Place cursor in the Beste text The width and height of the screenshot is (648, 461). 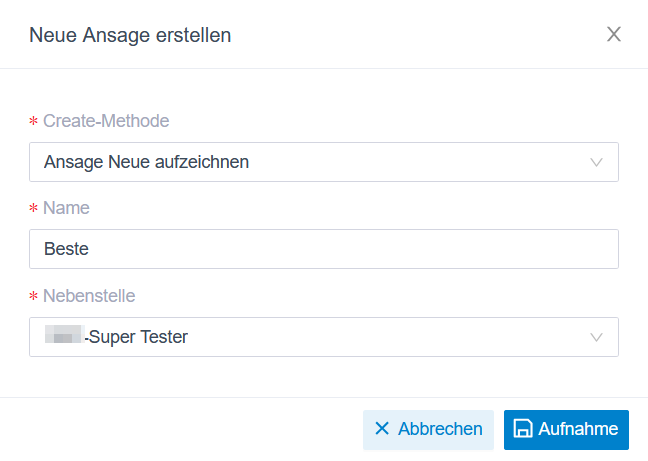66,249
